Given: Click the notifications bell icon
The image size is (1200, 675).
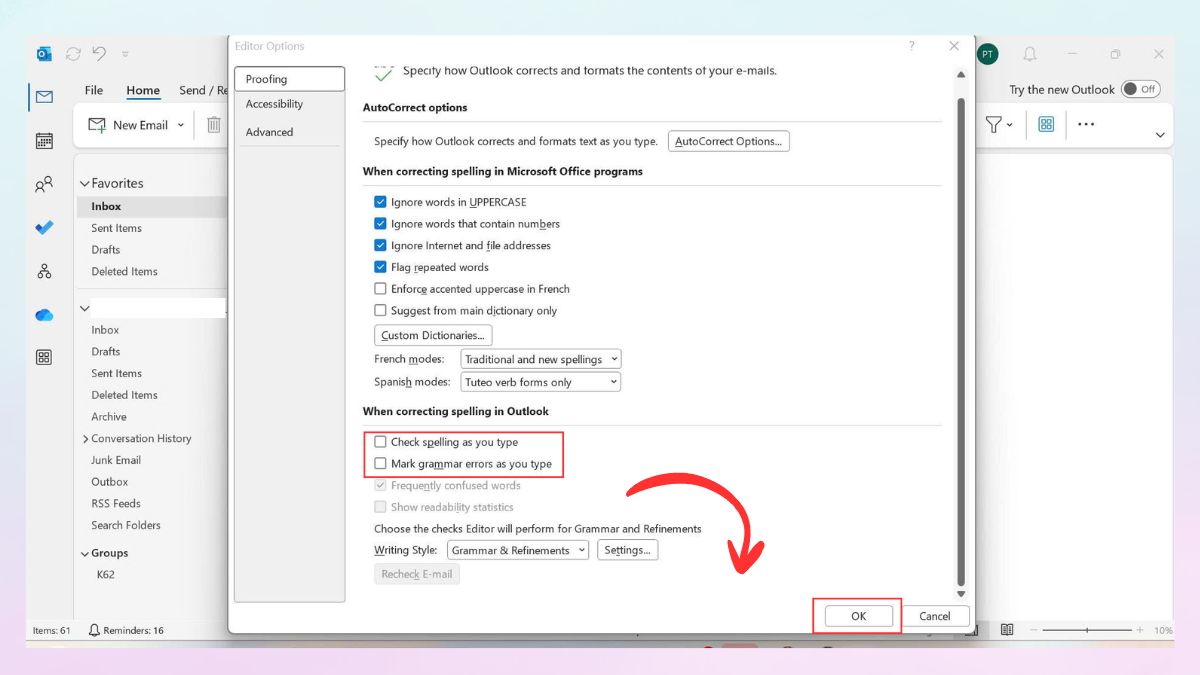Looking at the screenshot, I should click(x=1030, y=54).
